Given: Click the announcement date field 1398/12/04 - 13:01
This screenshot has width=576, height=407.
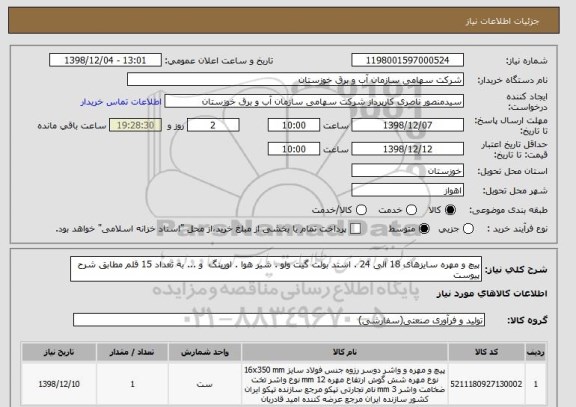Looking at the screenshot, I should 105,60.
